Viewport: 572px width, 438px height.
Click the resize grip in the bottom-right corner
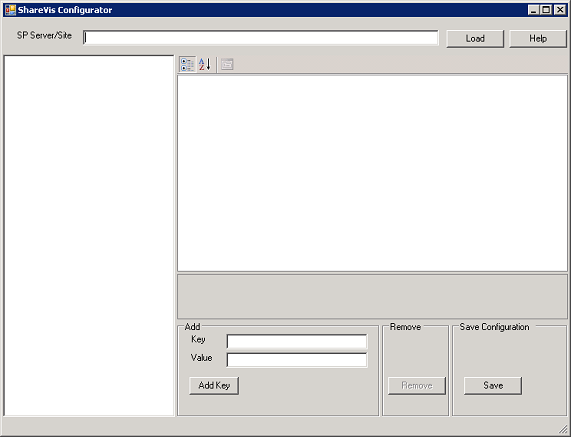click(563, 430)
